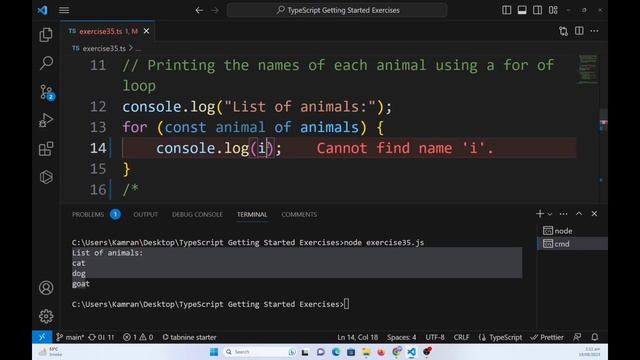Open the Run and Debug view
The width and height of the screenshot is (640, 360).
tap(46, 120)
